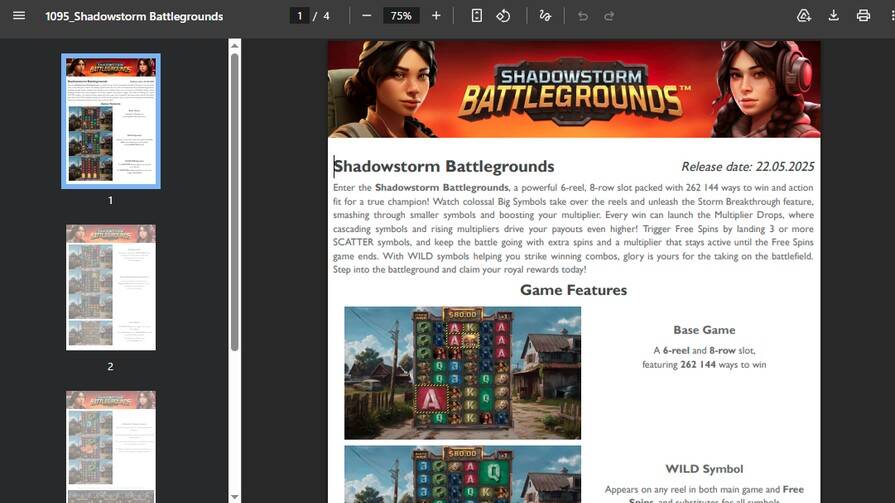
Task: Click the redo arrow icon
Action: 609,16
